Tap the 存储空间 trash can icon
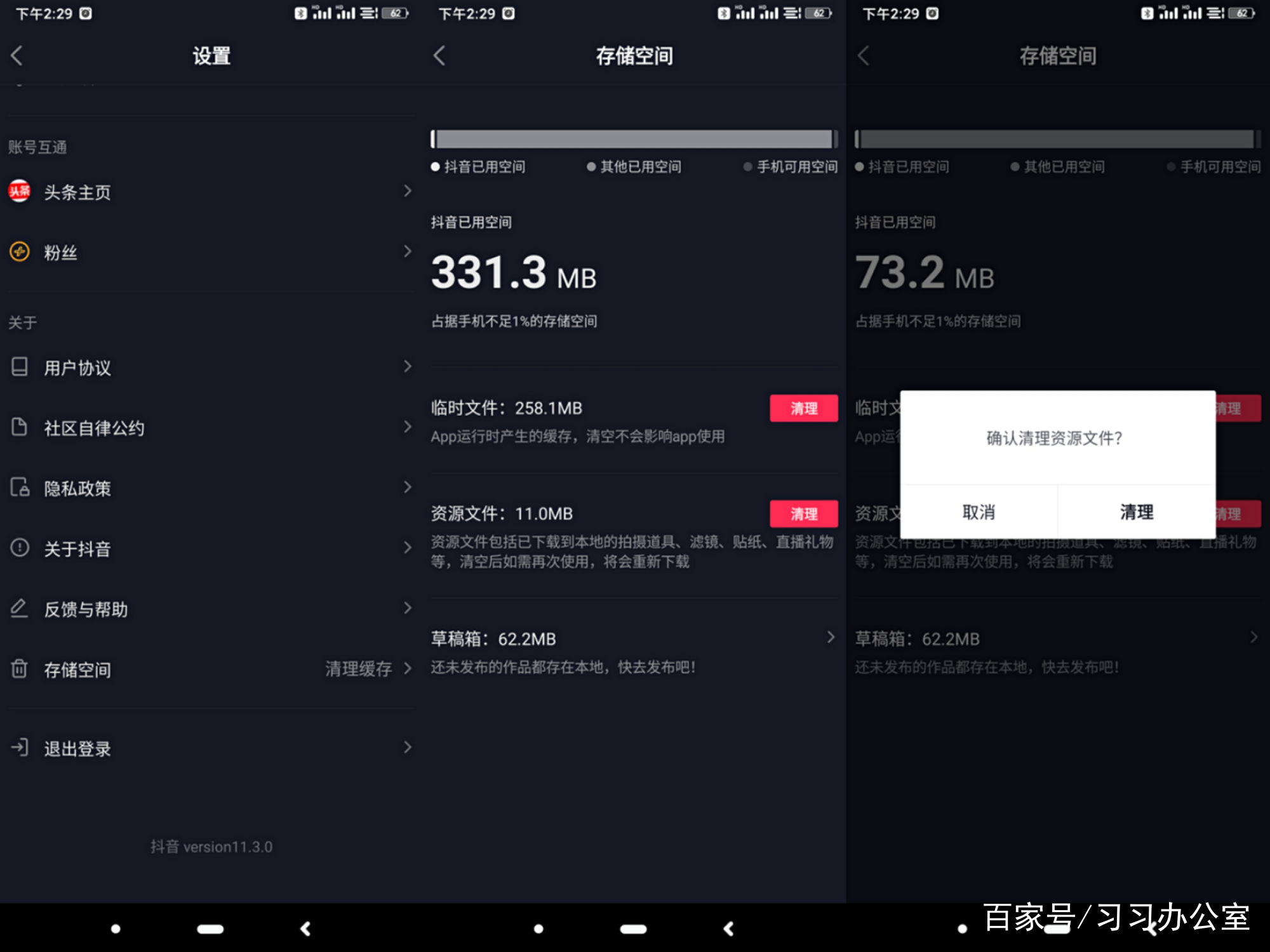The height and width of the screenshot is (952, 1270). coord(19,670)
